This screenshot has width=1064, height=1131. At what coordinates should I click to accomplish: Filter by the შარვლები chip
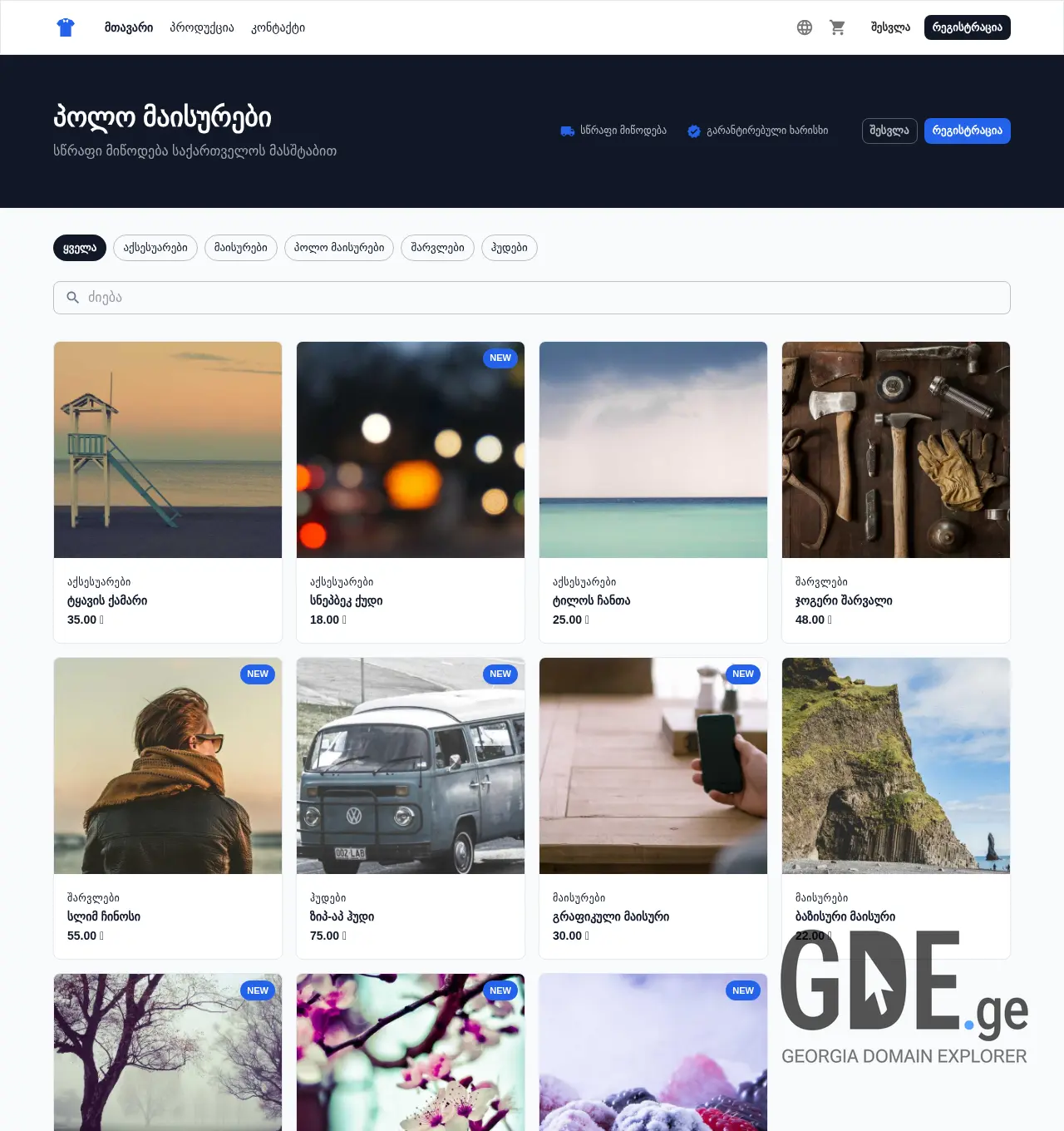click(437, 248)
